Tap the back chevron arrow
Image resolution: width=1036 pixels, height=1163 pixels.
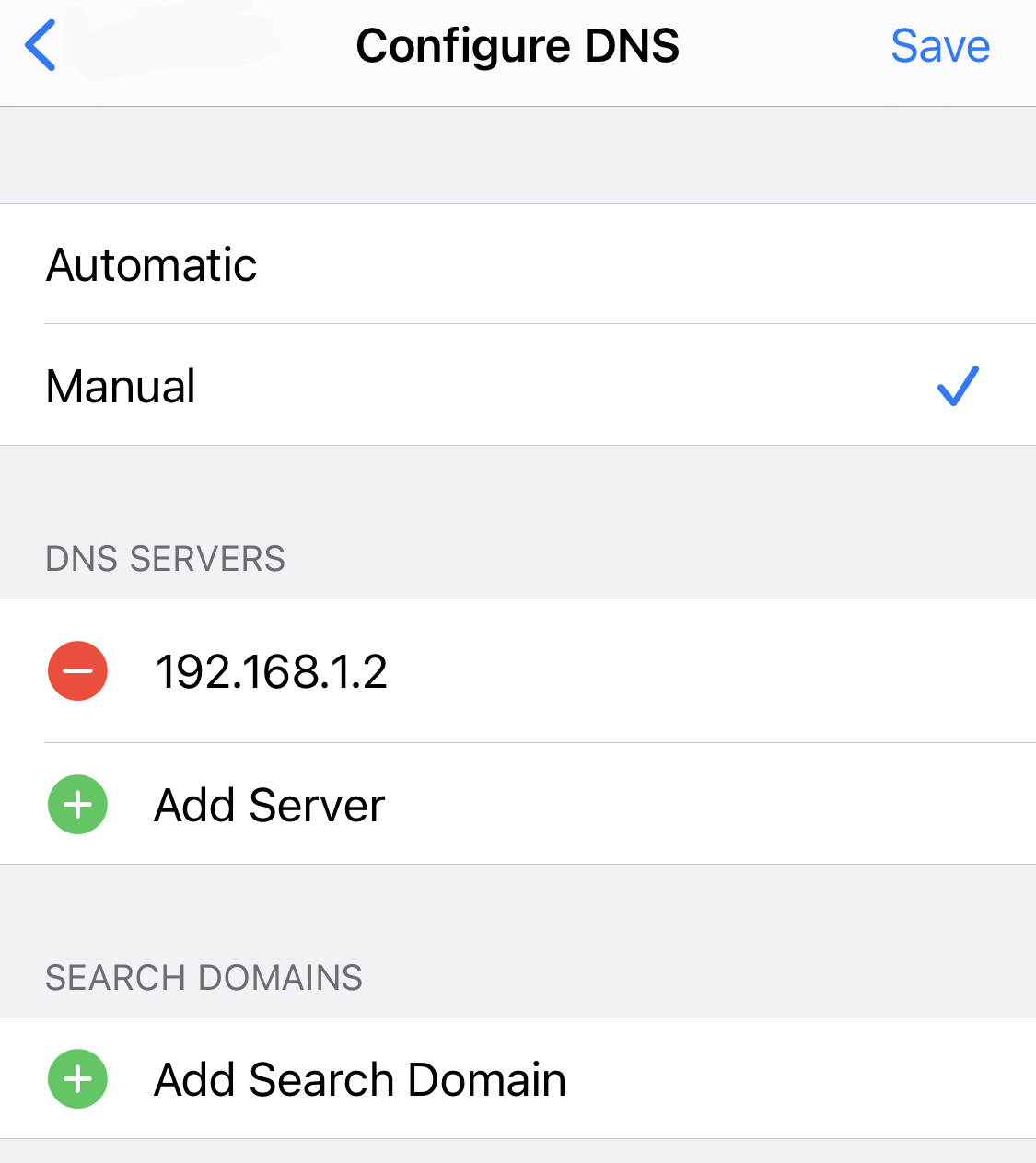coord(41,46)
